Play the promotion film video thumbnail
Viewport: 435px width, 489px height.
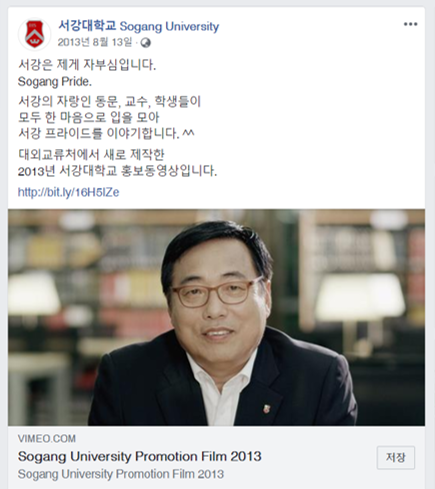tap(217, 317)
